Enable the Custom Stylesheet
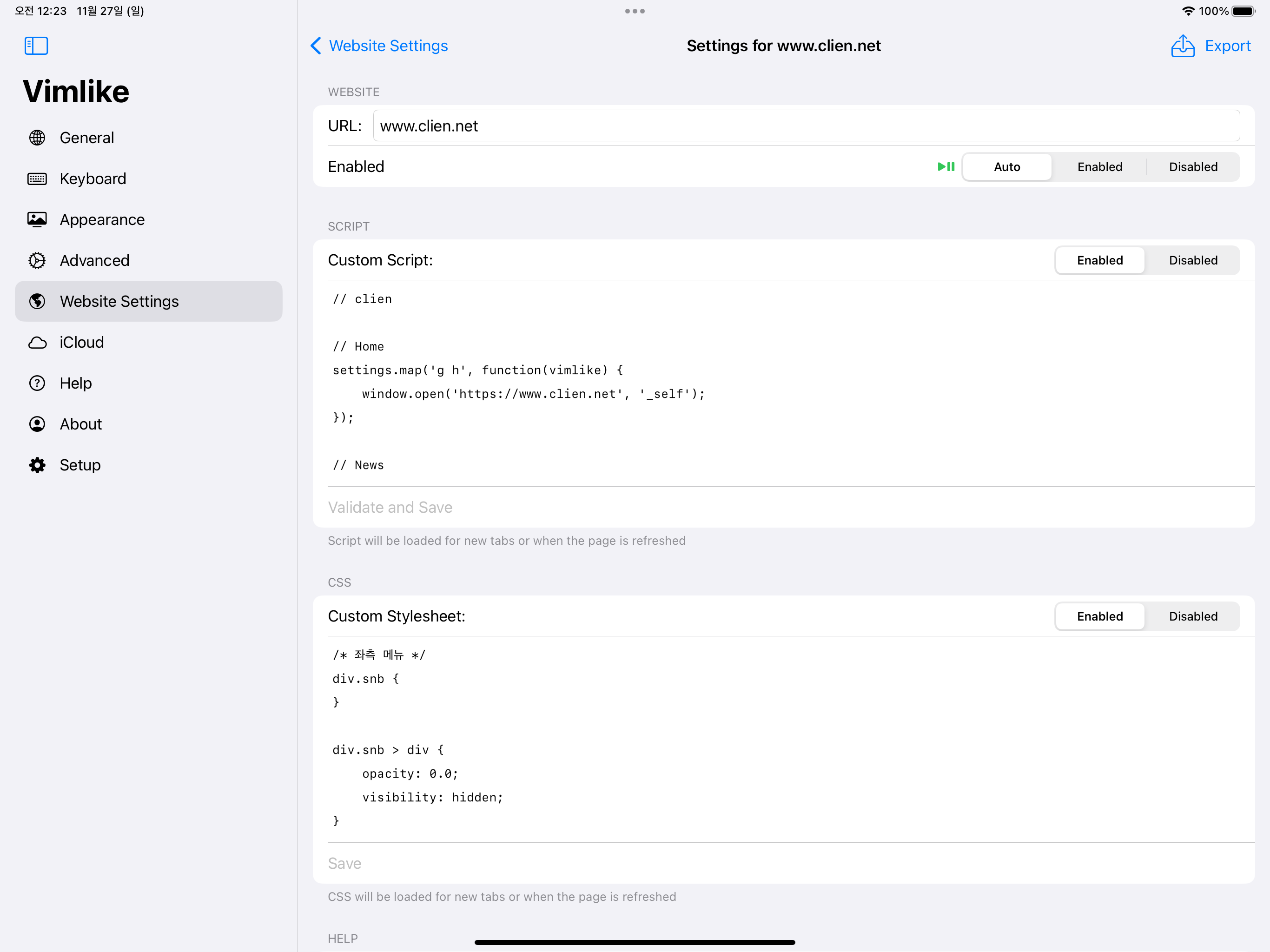This screenshot has height=952, width=1270. pyautogui.click(x=1099, y=616)
